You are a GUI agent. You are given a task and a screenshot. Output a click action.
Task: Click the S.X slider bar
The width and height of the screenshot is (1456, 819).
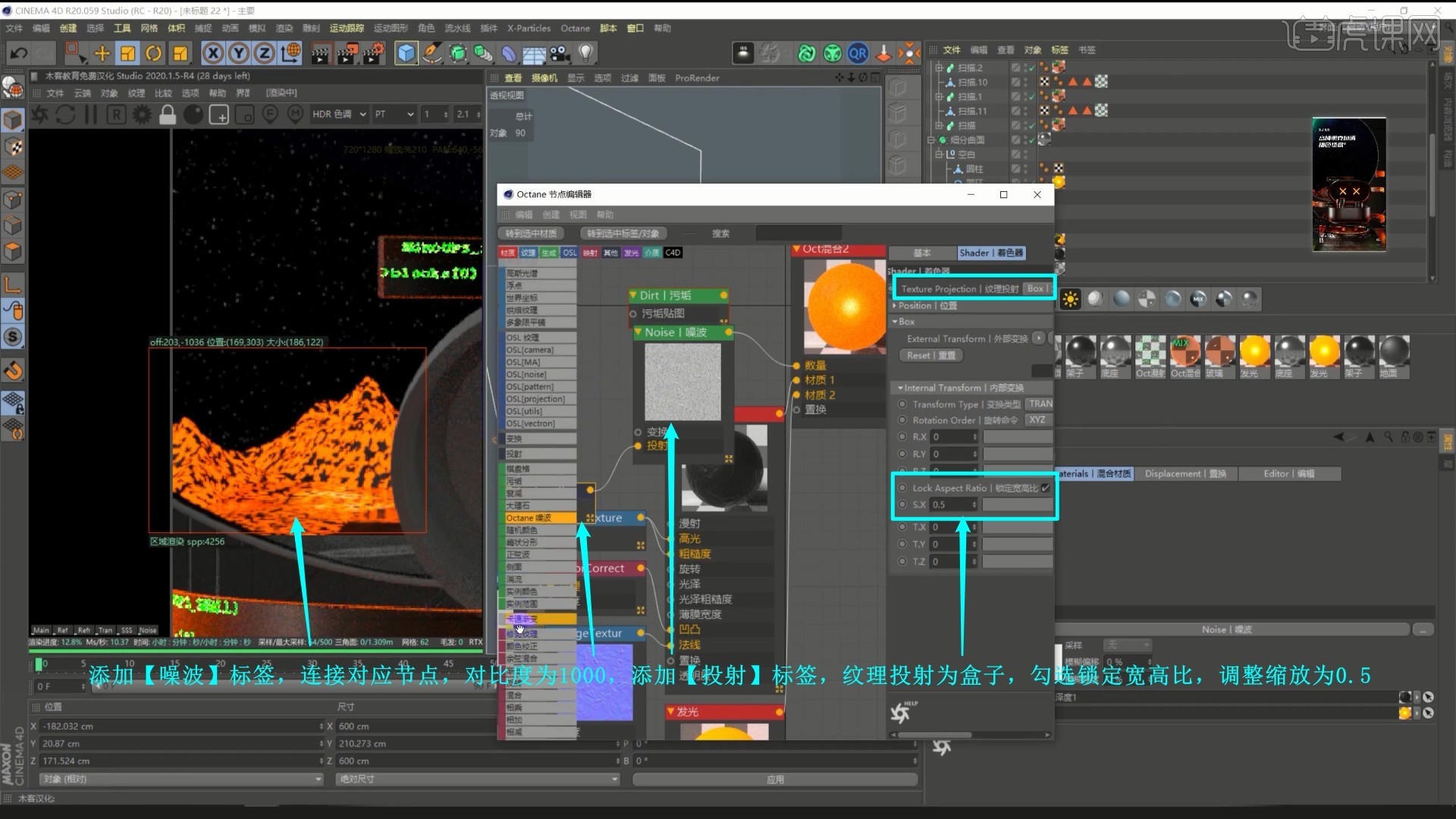tap(1017, 504)
